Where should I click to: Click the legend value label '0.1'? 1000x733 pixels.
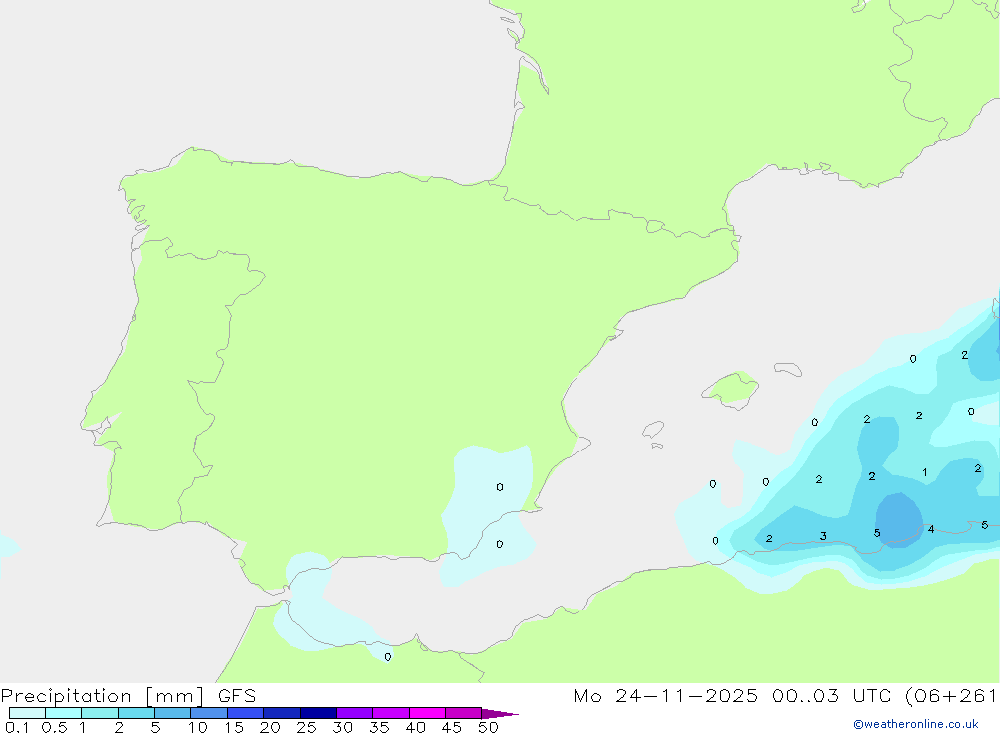click(x=17, y=727)
